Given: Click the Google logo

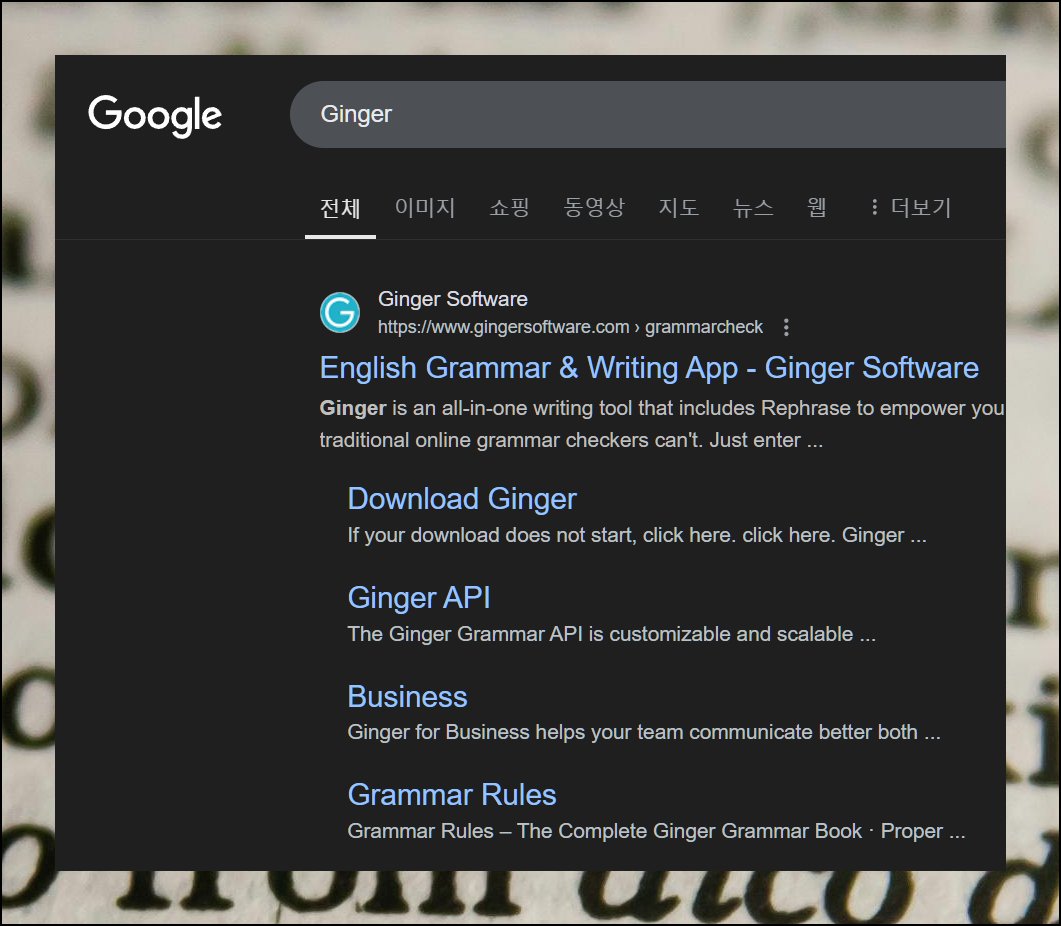Looking at the screenshot, I should point(155,116).
